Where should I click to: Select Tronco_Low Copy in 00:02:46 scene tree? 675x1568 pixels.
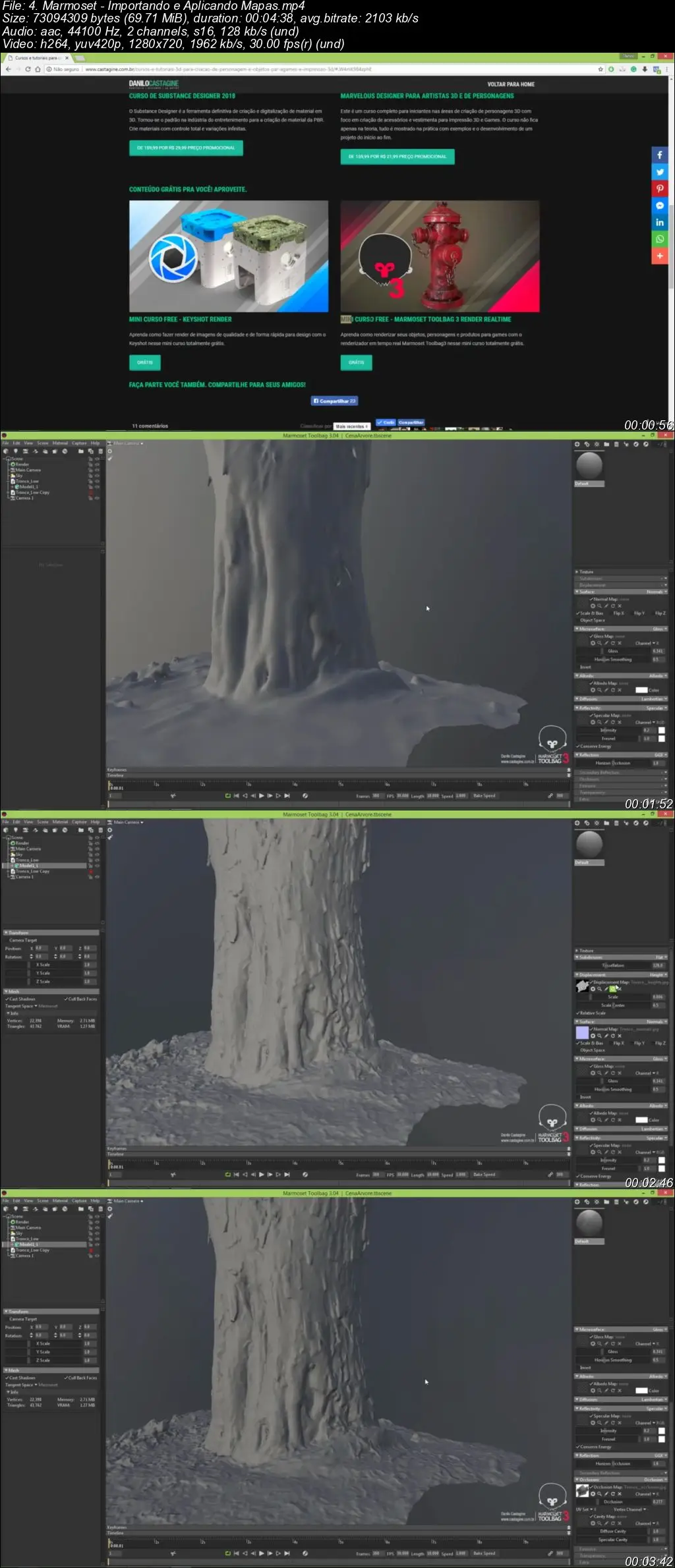click(32, 871)
